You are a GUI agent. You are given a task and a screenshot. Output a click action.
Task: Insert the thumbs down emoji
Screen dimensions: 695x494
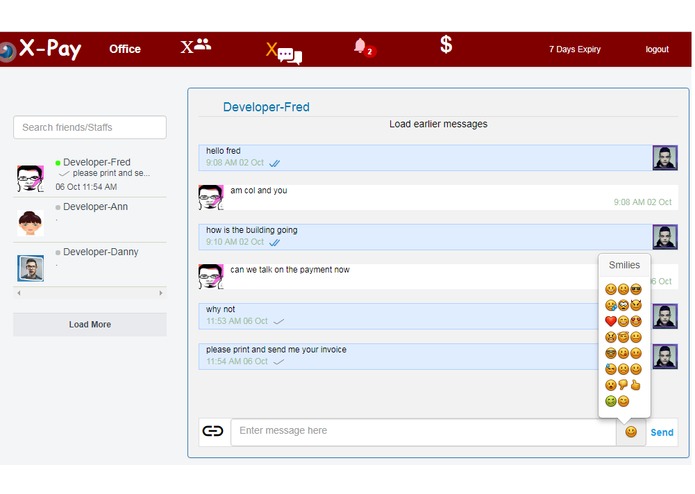[623, 385]
